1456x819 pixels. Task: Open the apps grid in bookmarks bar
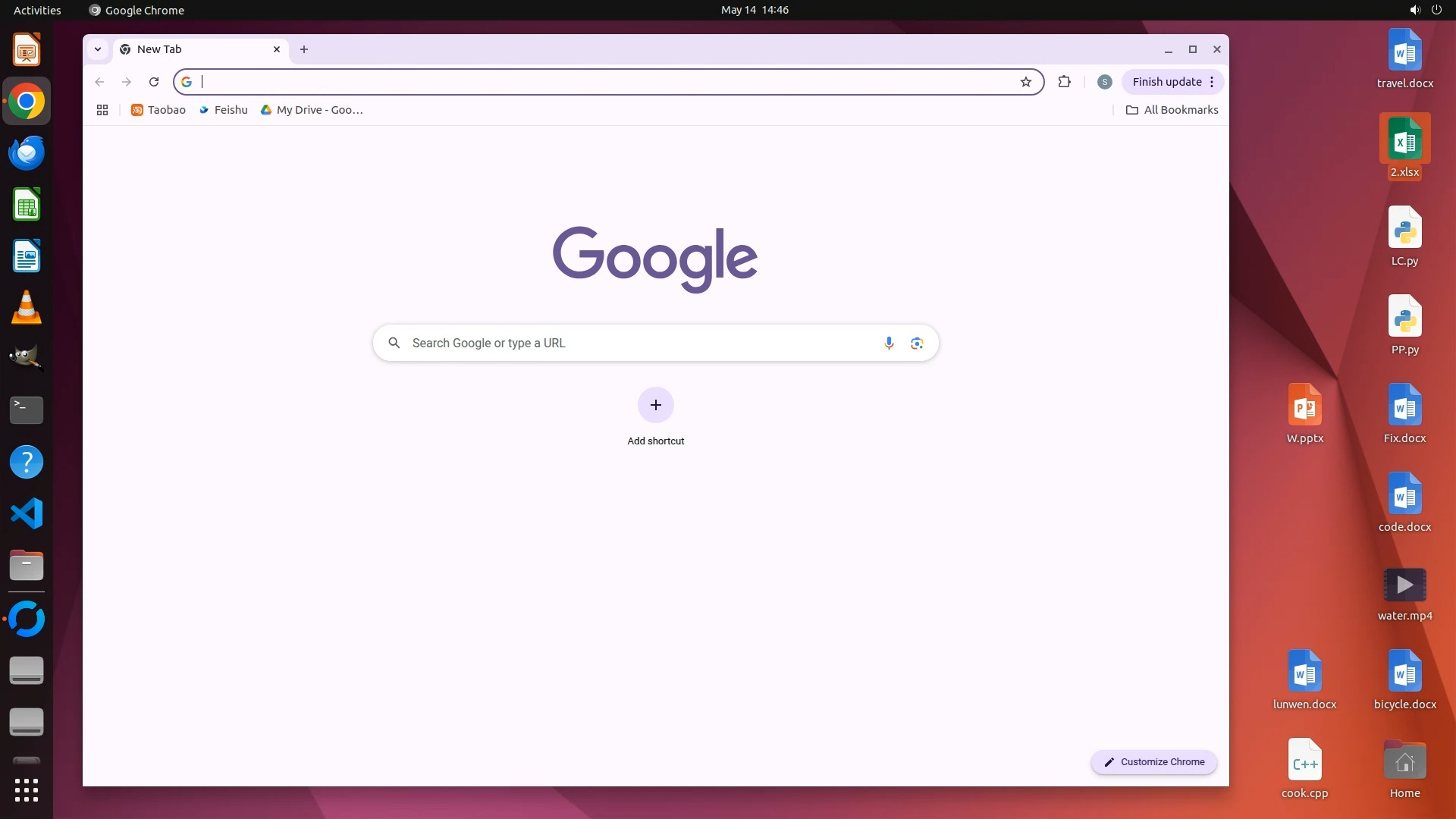(102, 110)
